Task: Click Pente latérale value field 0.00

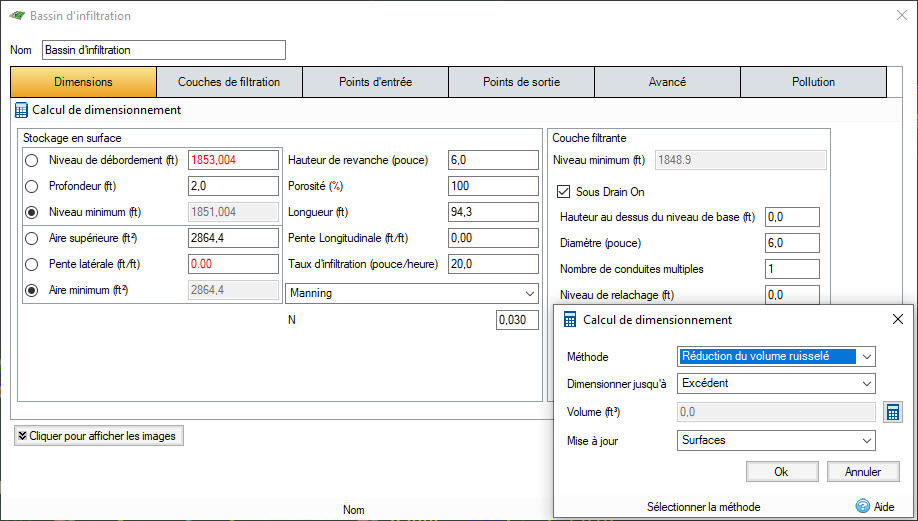Action: coord(233,264)
